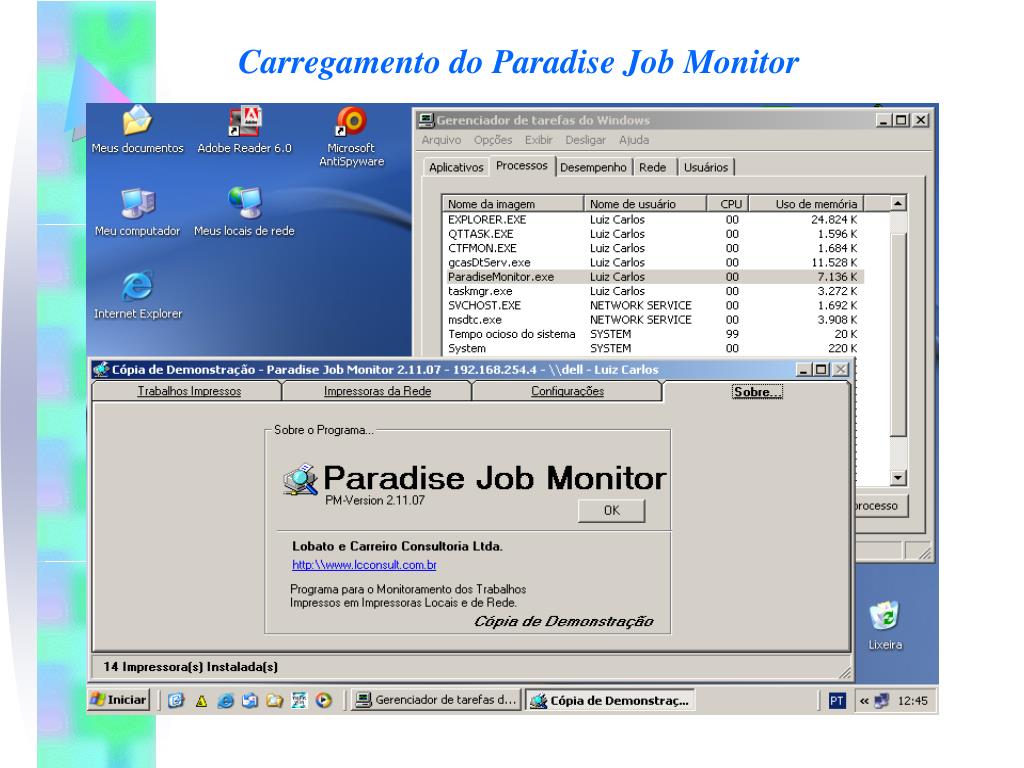Open Meus locais de rede icon

tap(244, 212)
